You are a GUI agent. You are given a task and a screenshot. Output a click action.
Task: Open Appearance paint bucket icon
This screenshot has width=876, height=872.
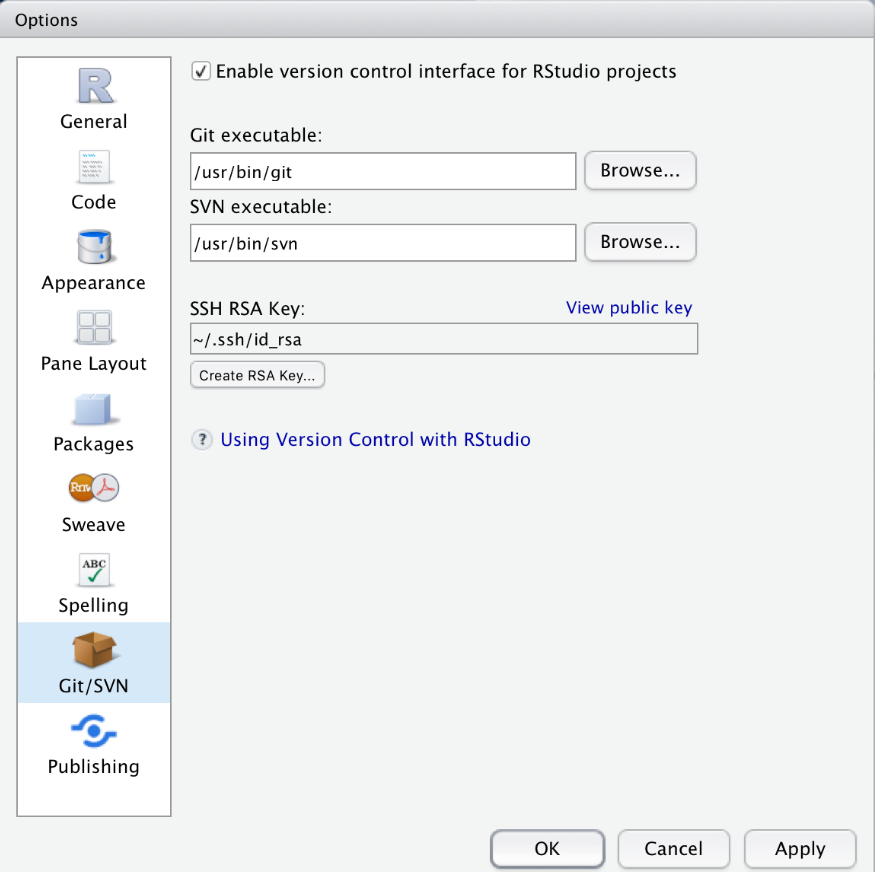pyautogui.click(x=94, y=247)
